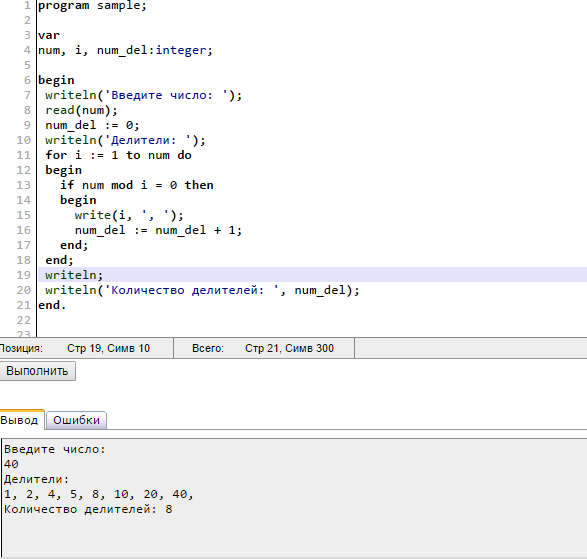The width and height of the screenshot is (587, 559).
Task: Switch to the Ошибки tab
Action: coord(76,420)
